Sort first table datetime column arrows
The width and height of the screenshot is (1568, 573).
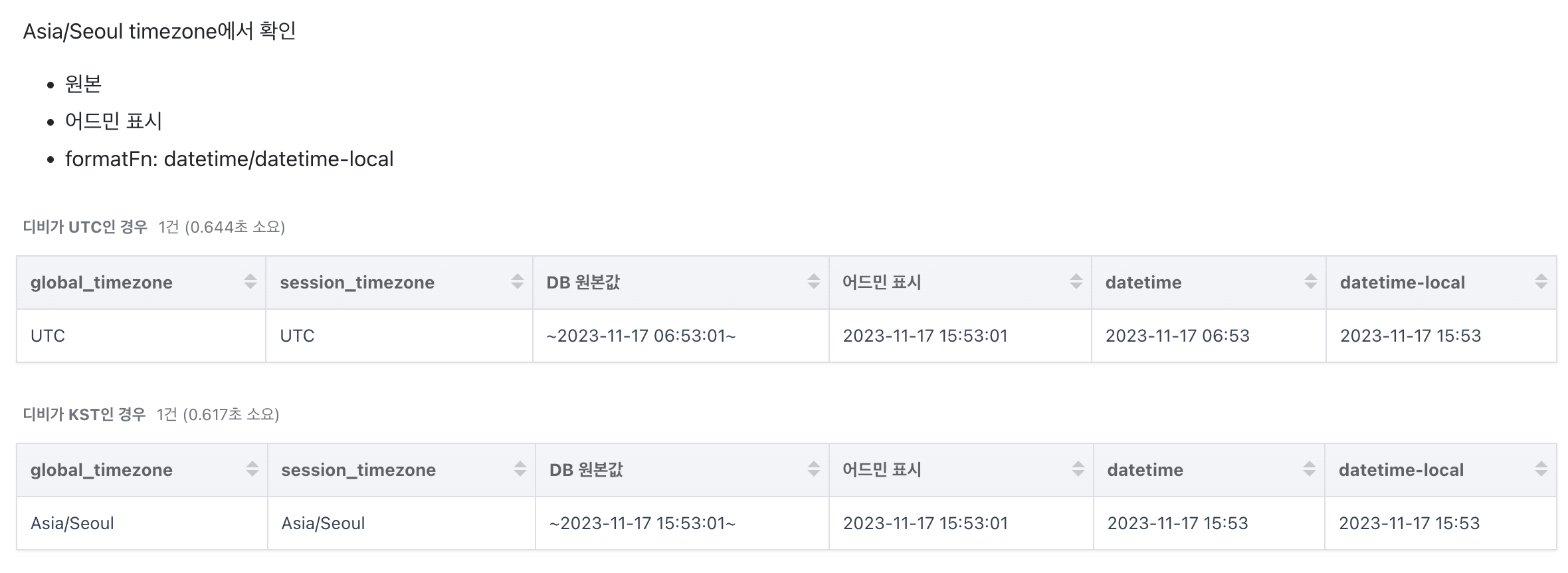(x=1311, y=282)
